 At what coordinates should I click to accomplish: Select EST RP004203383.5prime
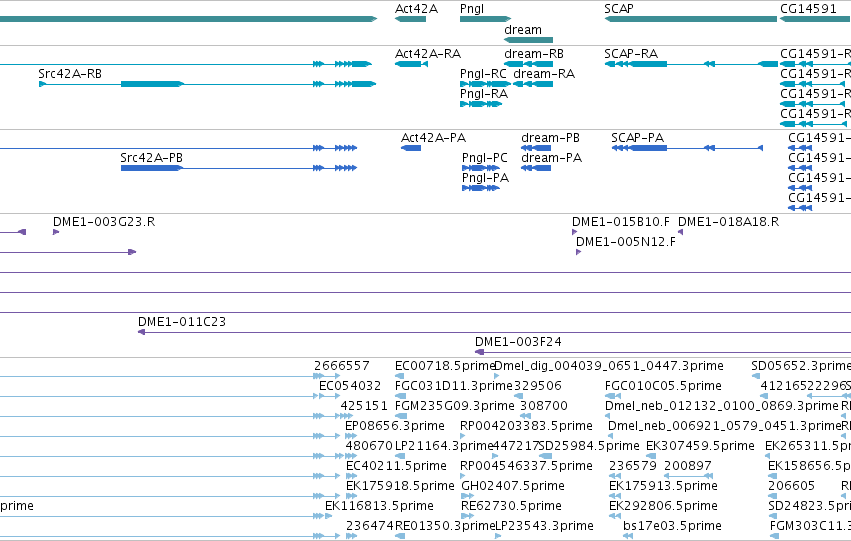tap(526, 426)
